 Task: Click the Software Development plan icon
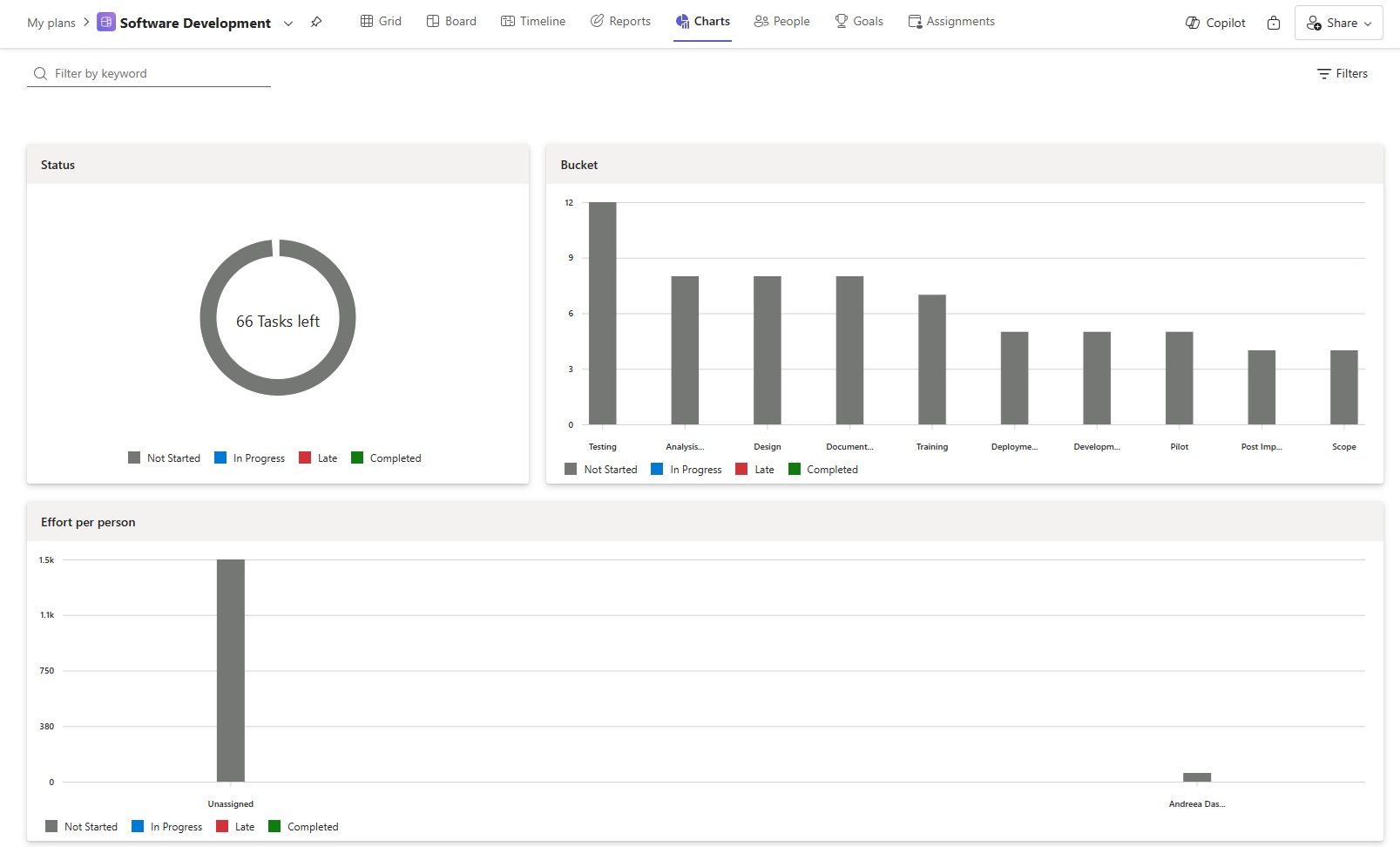point(105,23)
